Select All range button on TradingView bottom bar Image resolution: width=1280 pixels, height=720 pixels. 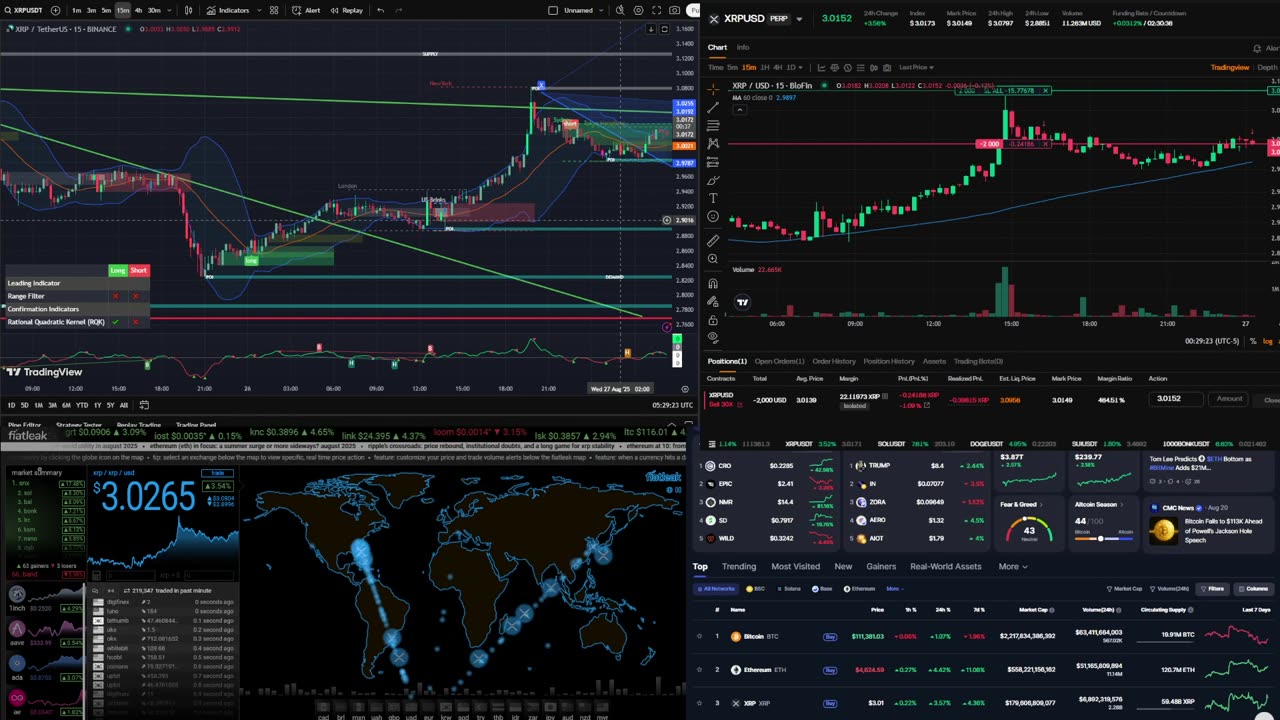click(x=123, y=405)
